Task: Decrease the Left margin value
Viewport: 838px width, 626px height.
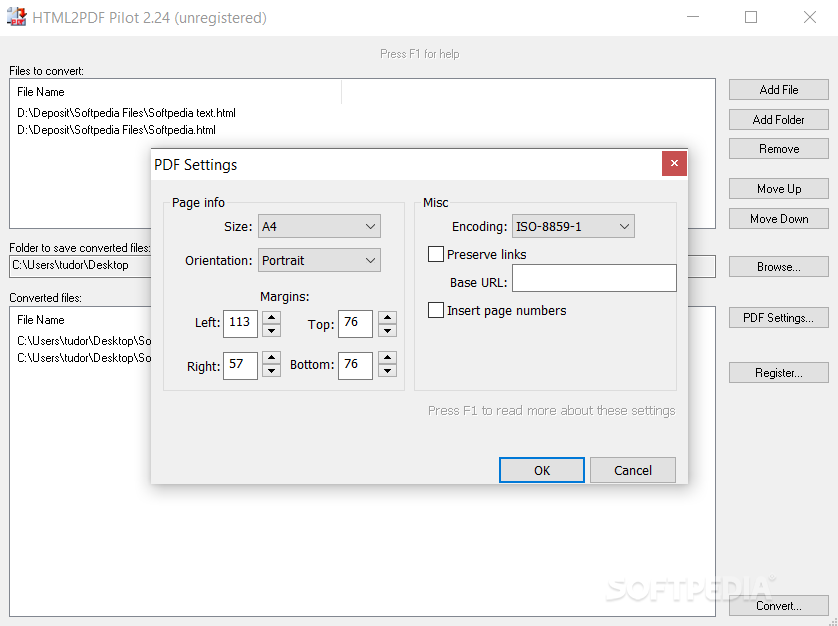Action: pos(271,330)
